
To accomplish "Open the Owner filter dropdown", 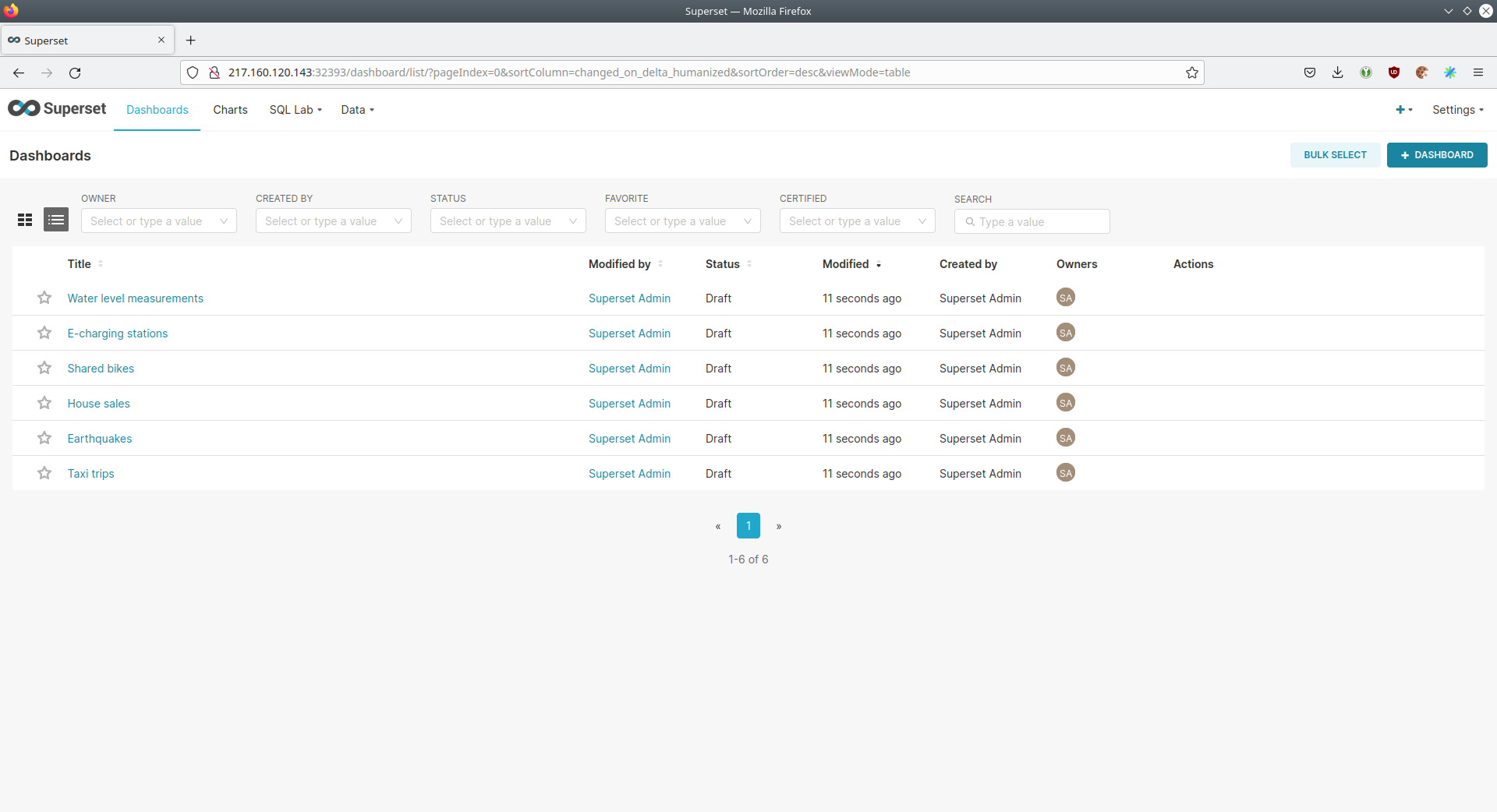I will tap(158, 221).
